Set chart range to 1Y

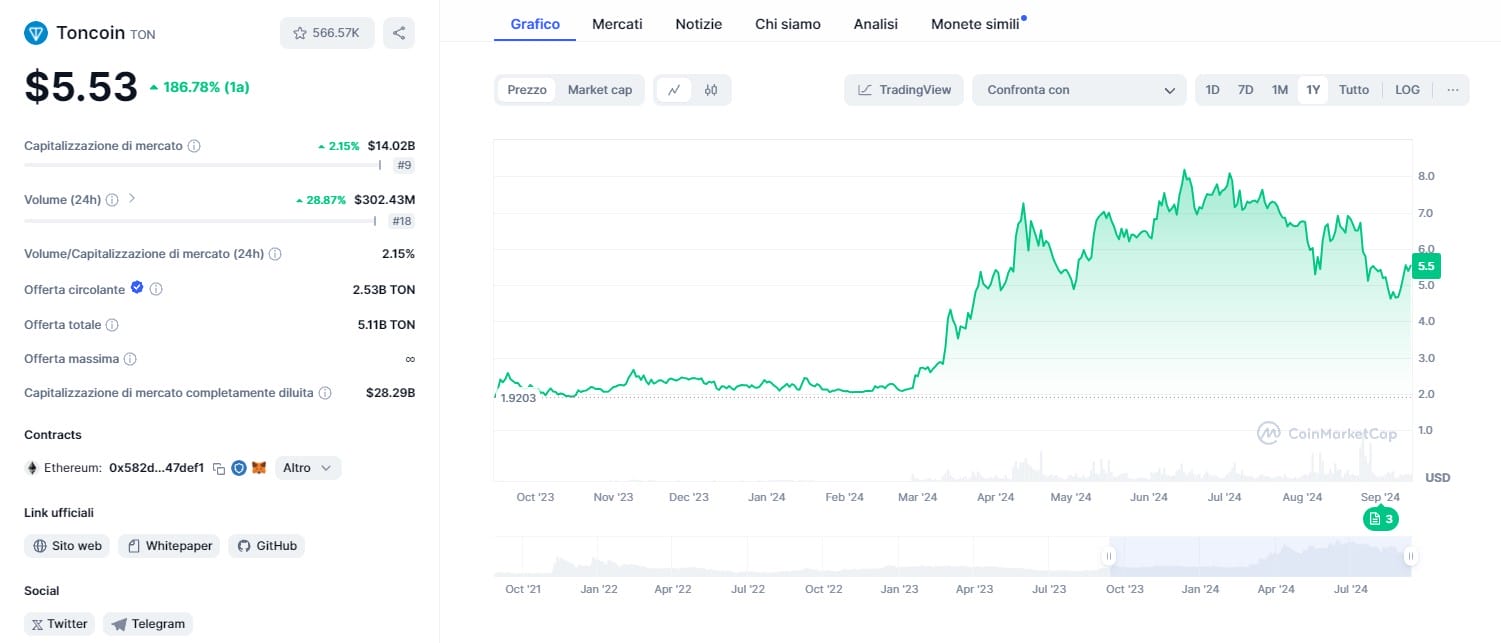coord(1313,90)
